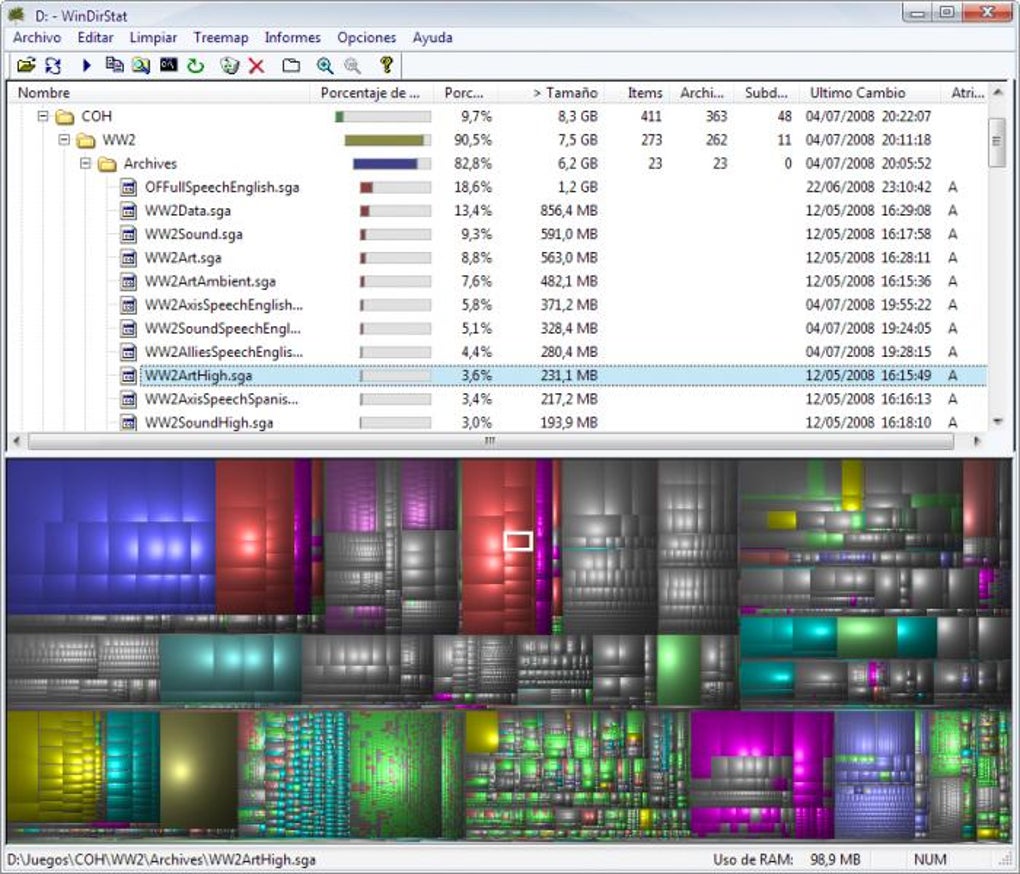
Task: Click the Open folder toolbar icon
Action: (x=26, y=65)
